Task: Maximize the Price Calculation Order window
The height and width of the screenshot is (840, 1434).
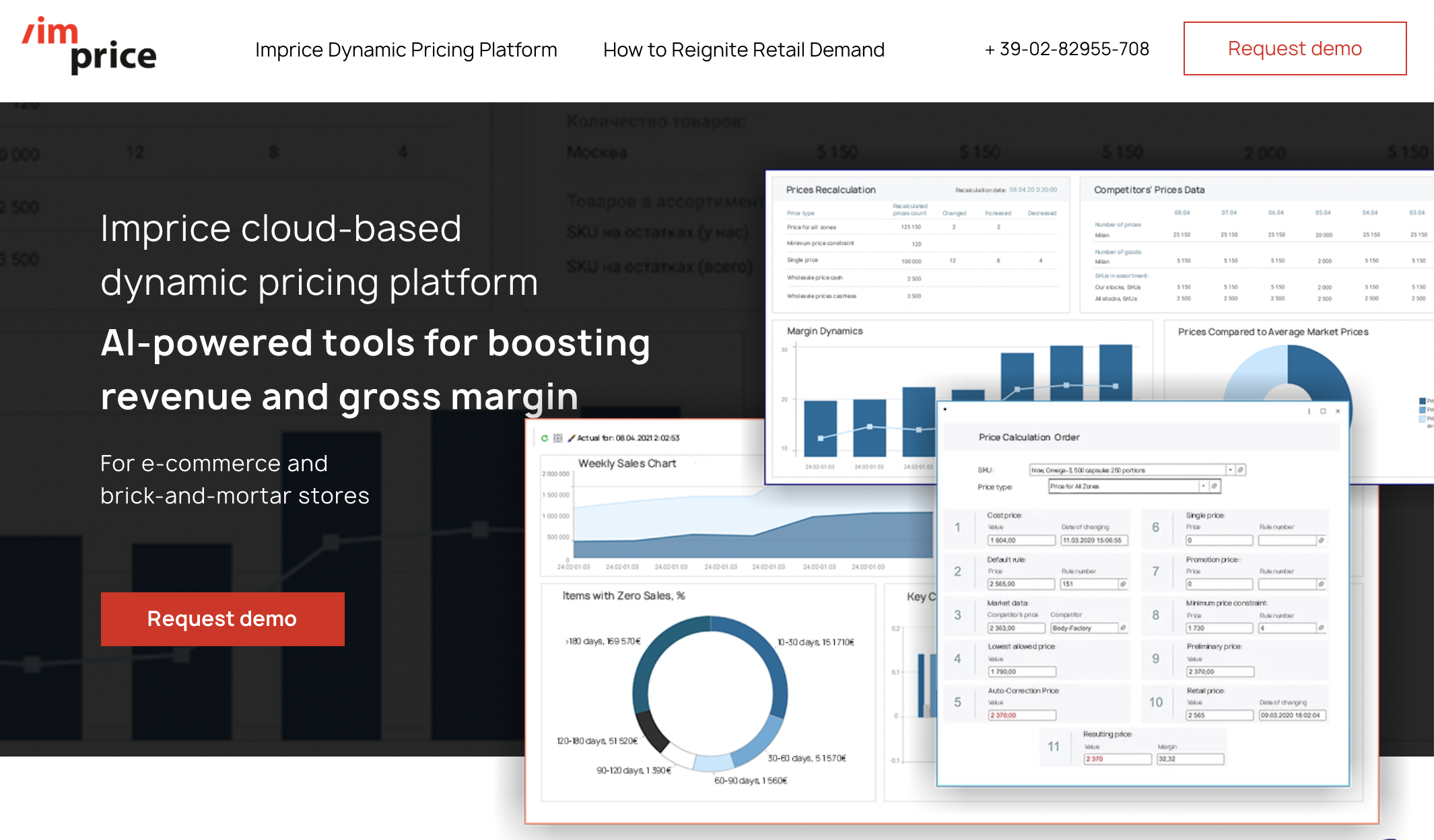Action: coord(1323,411)
